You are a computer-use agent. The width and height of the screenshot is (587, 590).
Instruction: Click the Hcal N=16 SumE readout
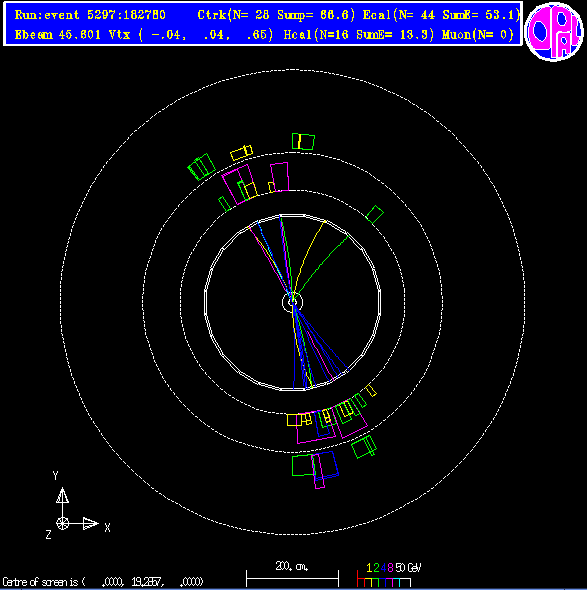(x=359, y=35)
